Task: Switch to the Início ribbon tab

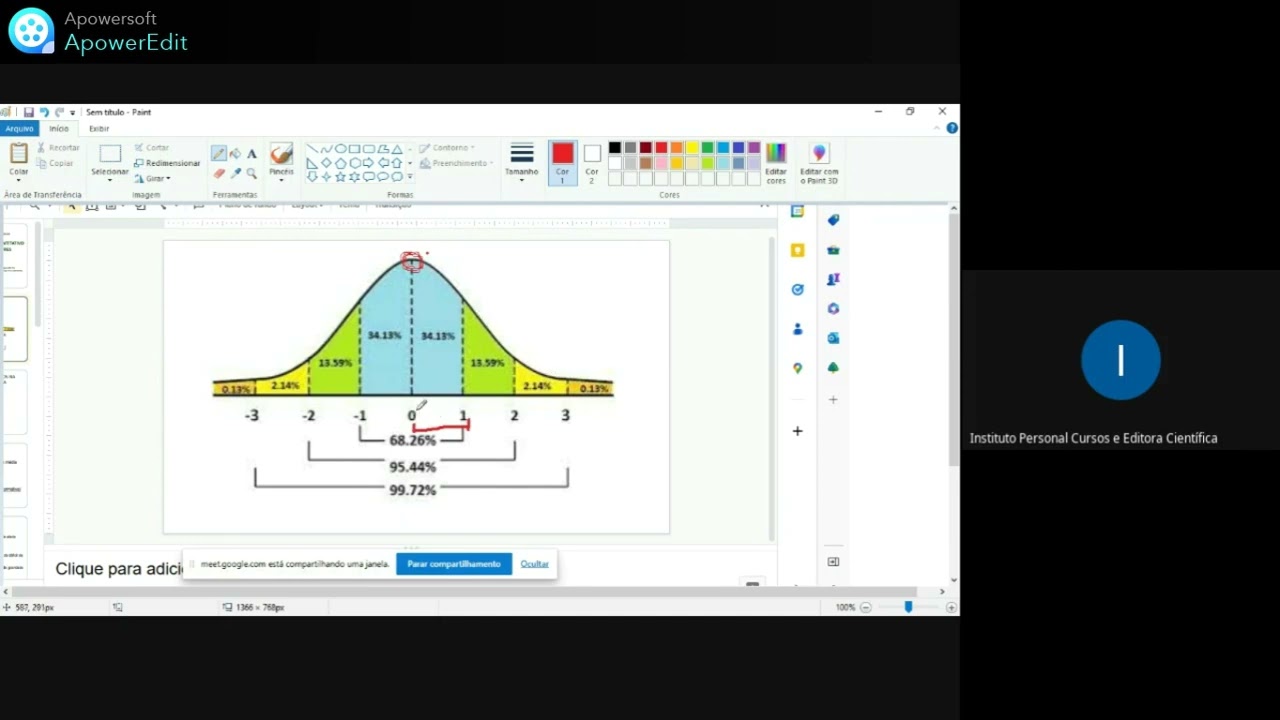Action: click(59, 128)
